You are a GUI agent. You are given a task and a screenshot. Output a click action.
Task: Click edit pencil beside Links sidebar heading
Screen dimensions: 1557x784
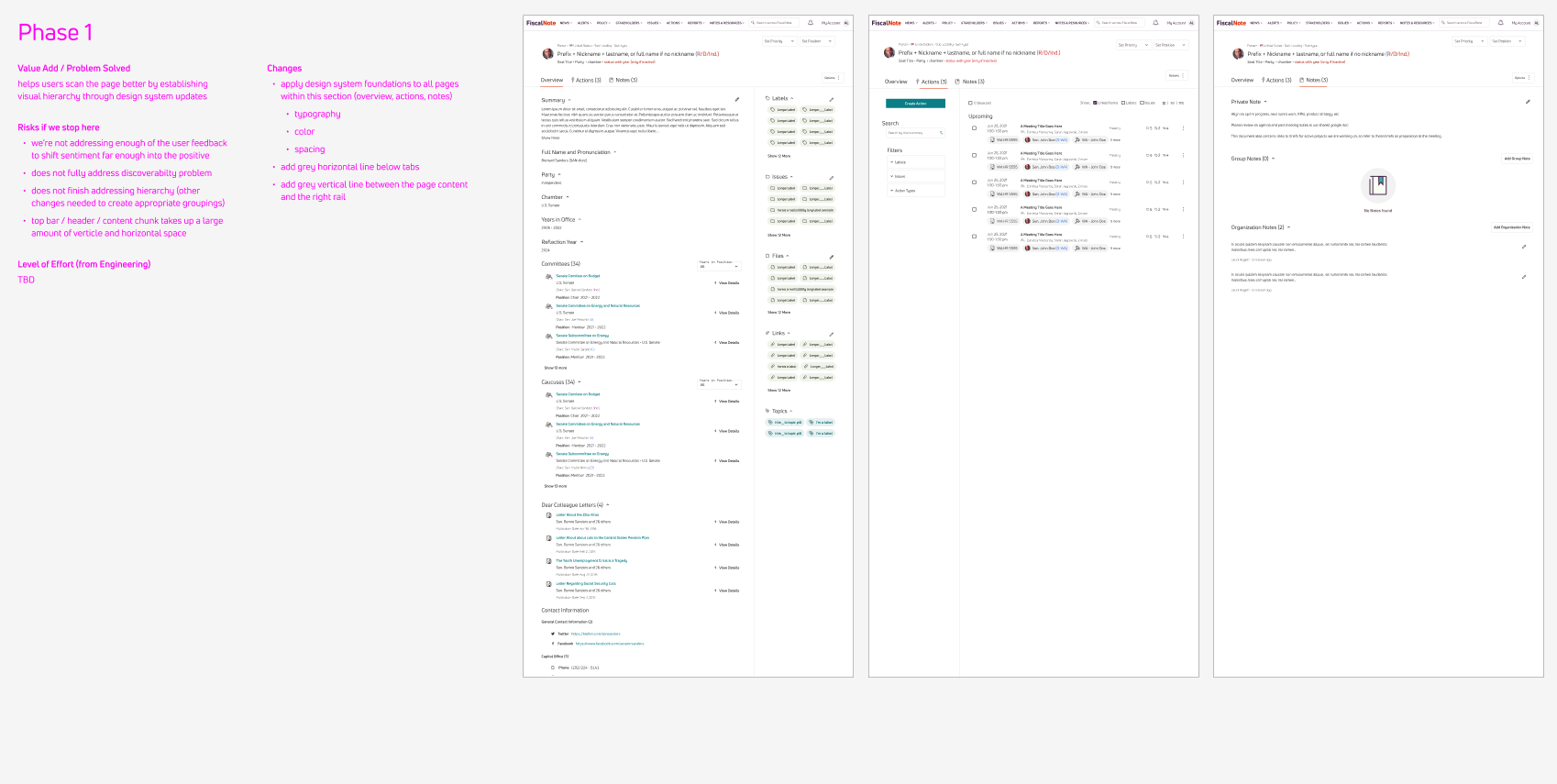(x=832, y=334)
